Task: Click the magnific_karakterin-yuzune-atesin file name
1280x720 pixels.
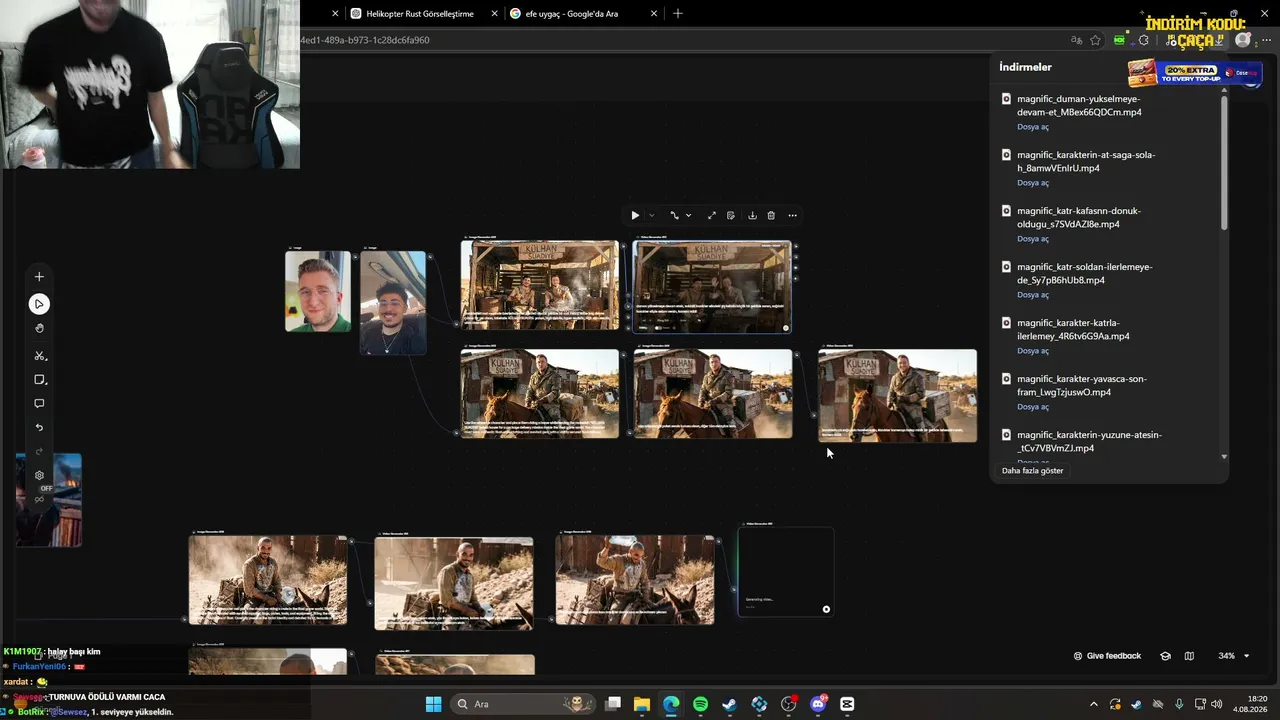Action: pos(1089,442)
